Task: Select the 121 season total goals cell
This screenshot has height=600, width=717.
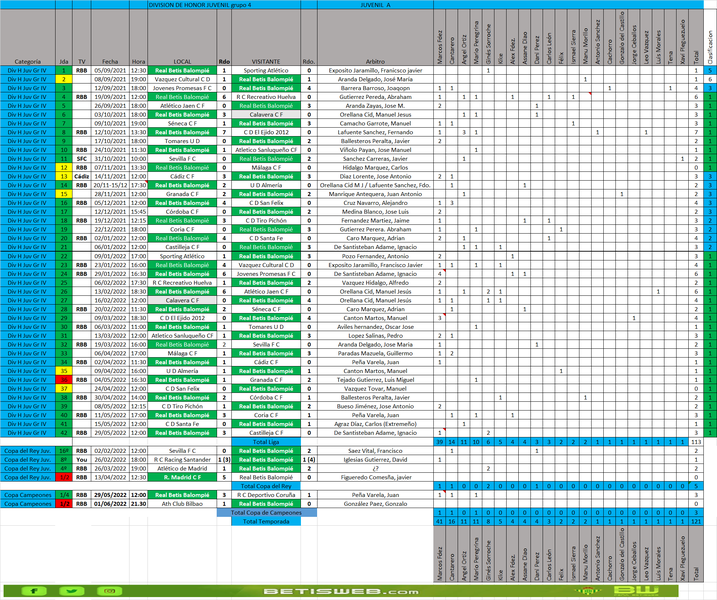Action: coord(696,521)
